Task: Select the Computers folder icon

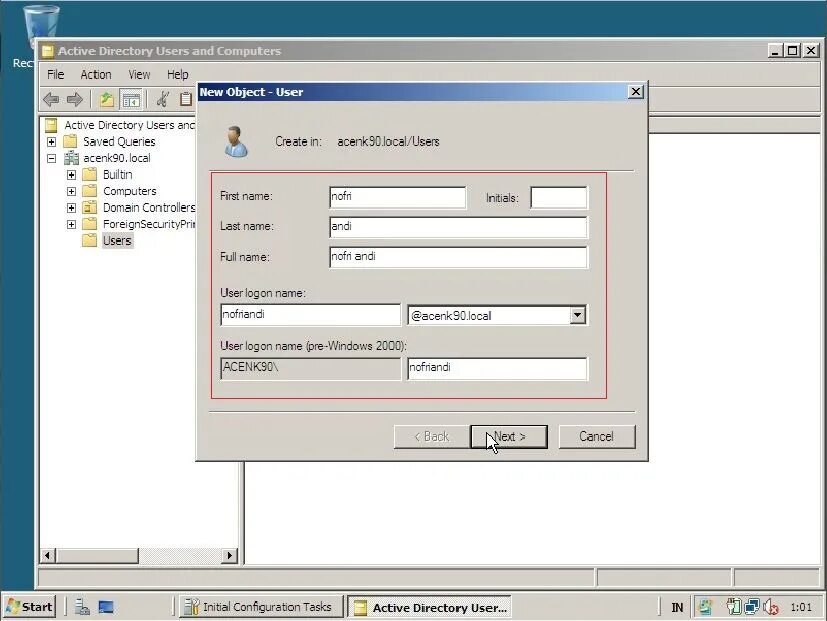Action: coord(90,190)
